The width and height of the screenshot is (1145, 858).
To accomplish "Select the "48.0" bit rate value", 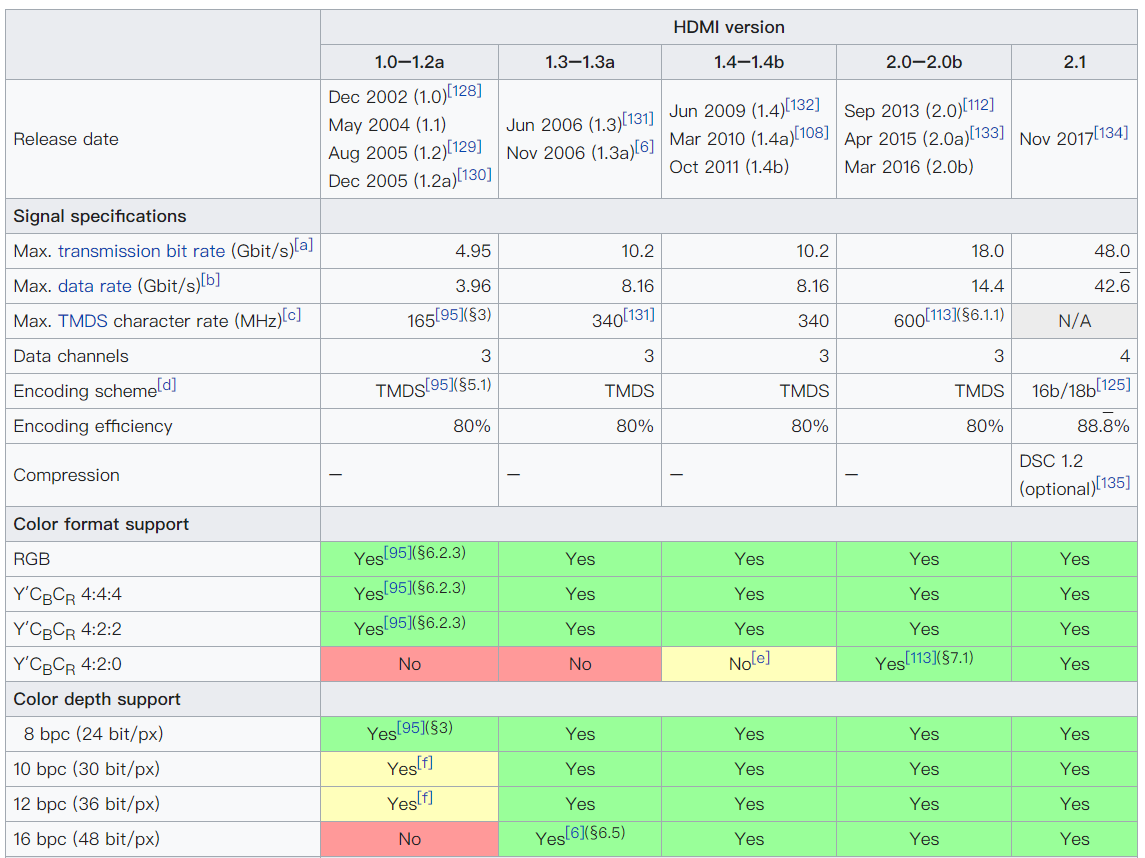I will [x=1112, y=251].
